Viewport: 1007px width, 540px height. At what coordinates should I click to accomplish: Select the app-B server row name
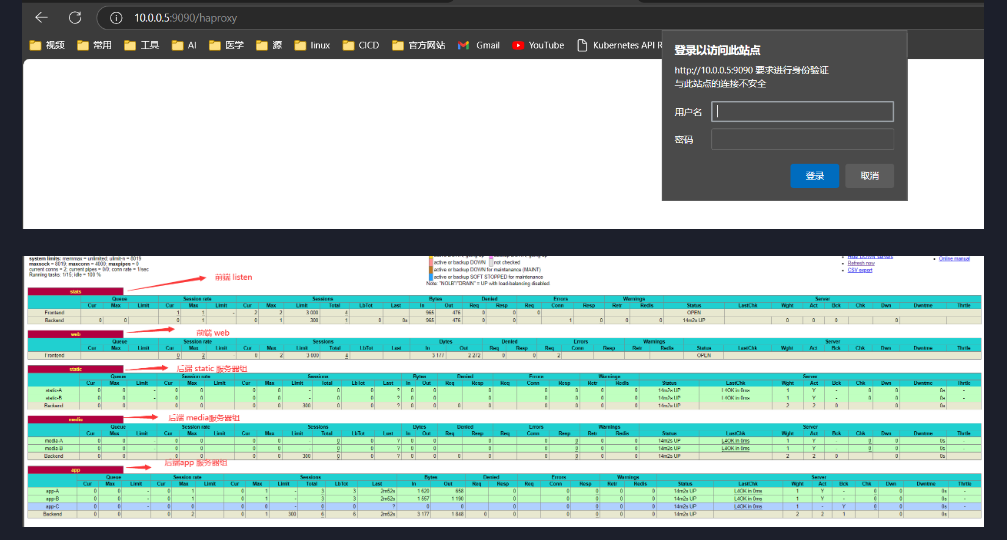pyautogui.click(x=53, y=499)
